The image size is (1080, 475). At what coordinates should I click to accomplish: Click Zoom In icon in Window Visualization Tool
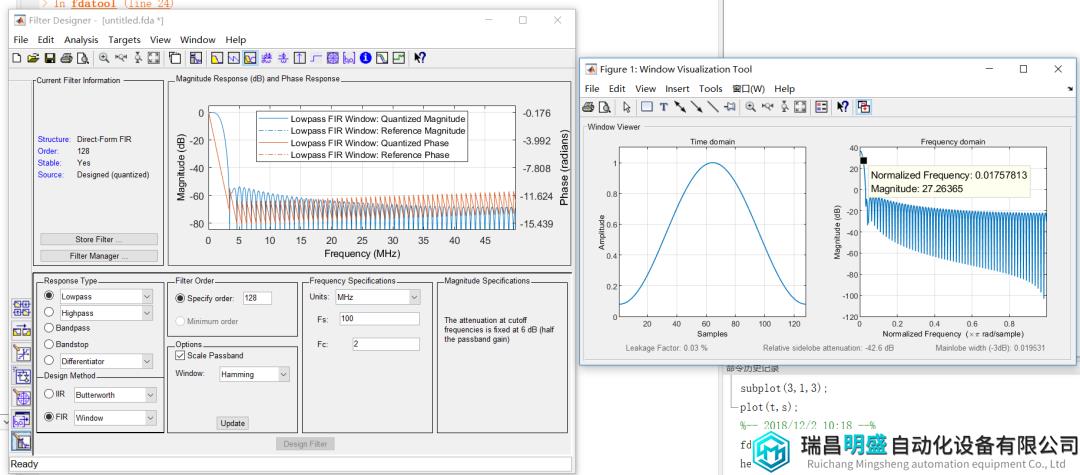(x=751, y=107)
